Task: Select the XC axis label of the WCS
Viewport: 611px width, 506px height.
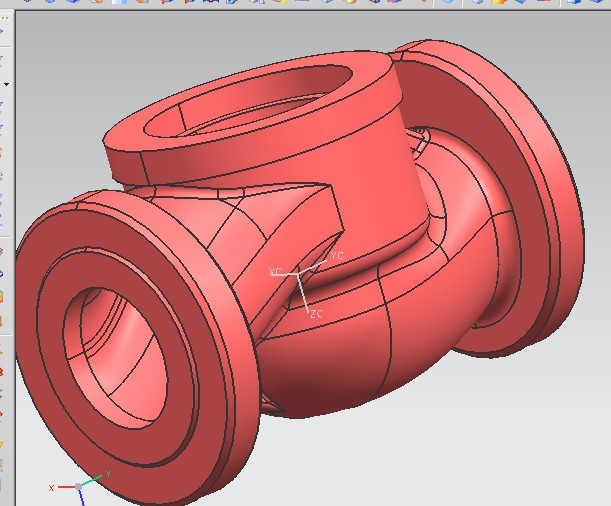Action: (275, 271)
